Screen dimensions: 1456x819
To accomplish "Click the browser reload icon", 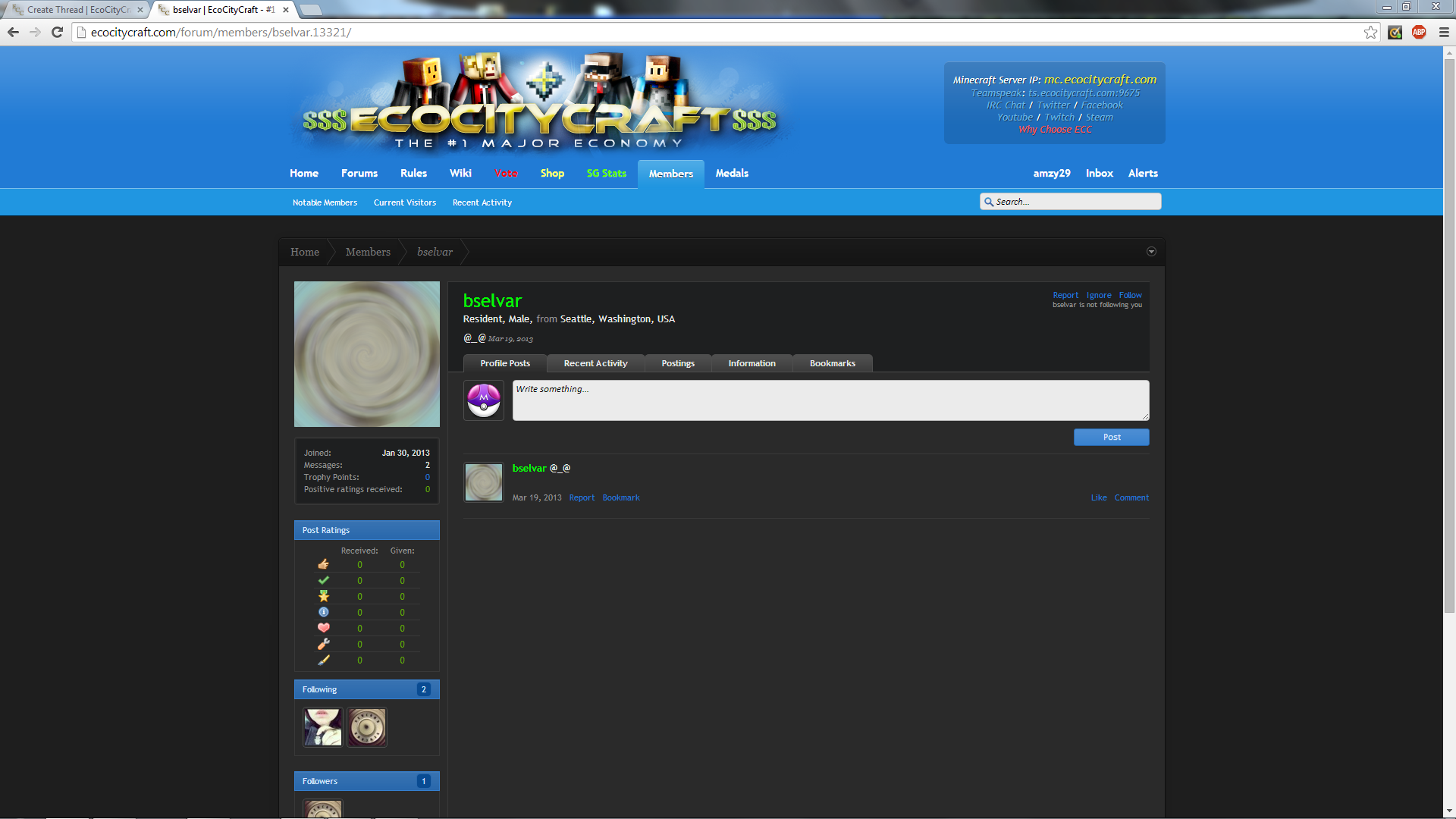I will 57,32.
